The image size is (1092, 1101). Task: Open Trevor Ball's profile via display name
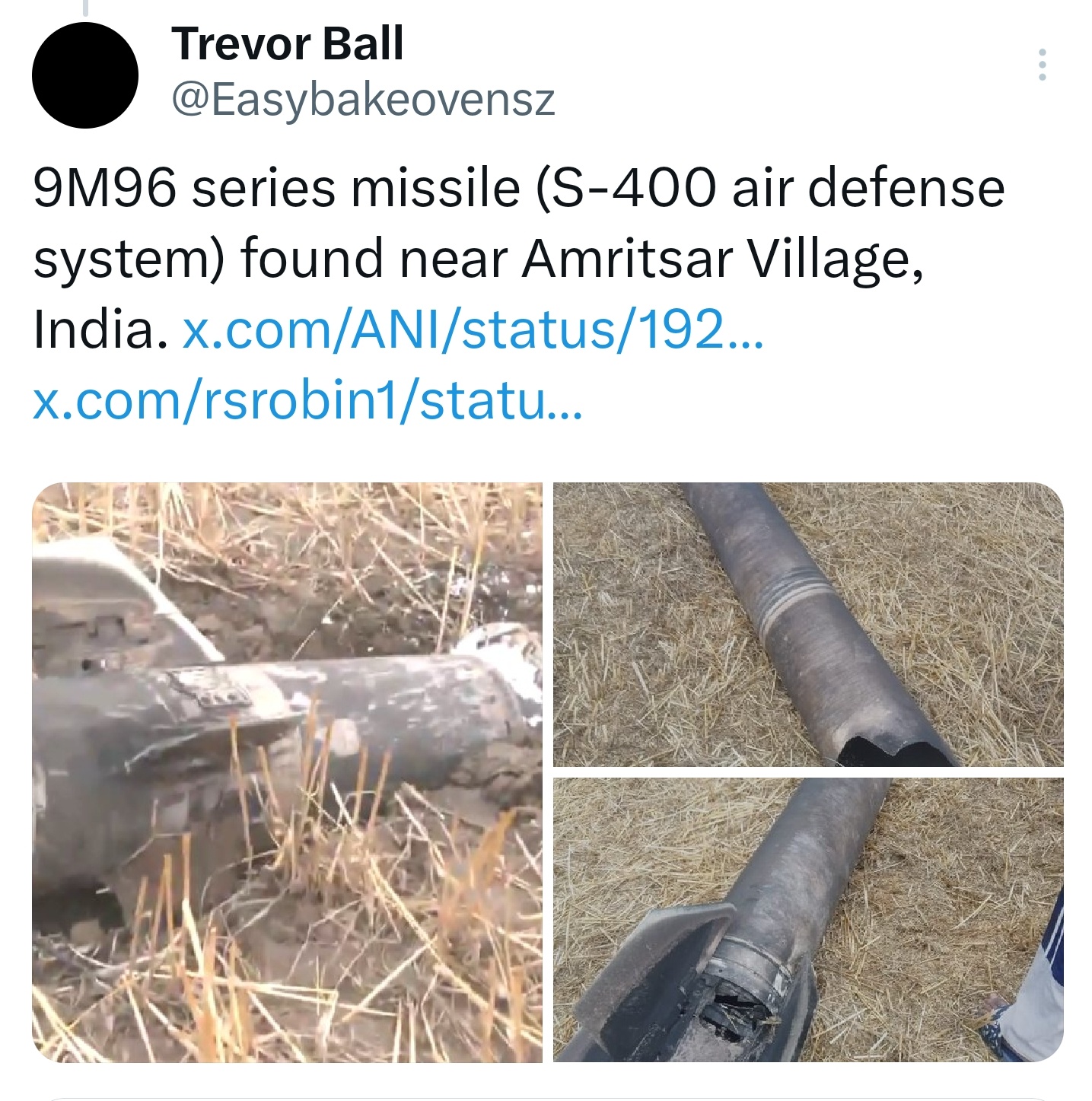pos(288,43)
